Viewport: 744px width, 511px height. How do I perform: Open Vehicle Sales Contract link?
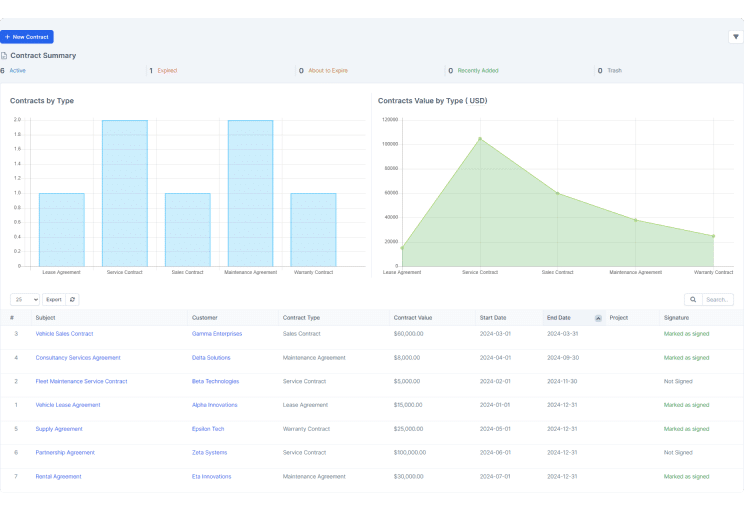[x=64, y=333]
